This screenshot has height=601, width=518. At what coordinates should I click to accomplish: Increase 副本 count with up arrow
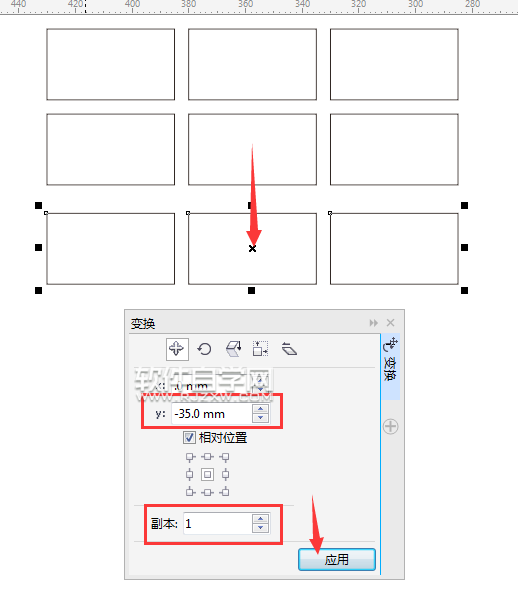point(261,519)
